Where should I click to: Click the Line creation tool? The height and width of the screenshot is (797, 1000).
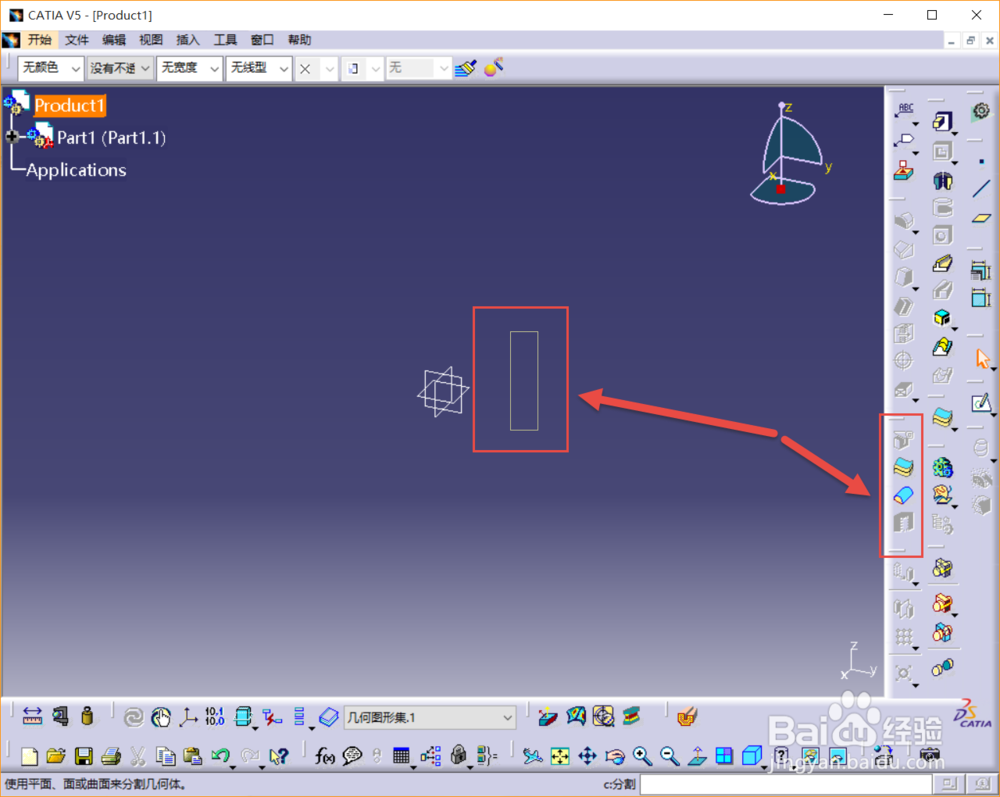click(982, 189)
